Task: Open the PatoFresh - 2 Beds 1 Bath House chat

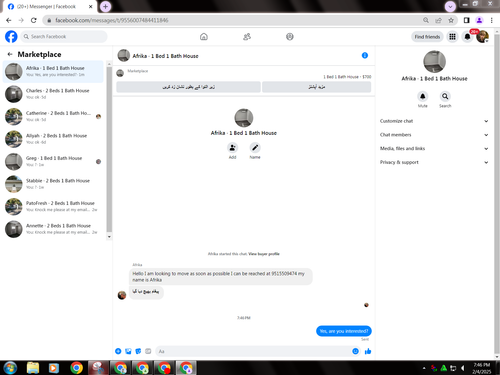Action: [53, 206]
